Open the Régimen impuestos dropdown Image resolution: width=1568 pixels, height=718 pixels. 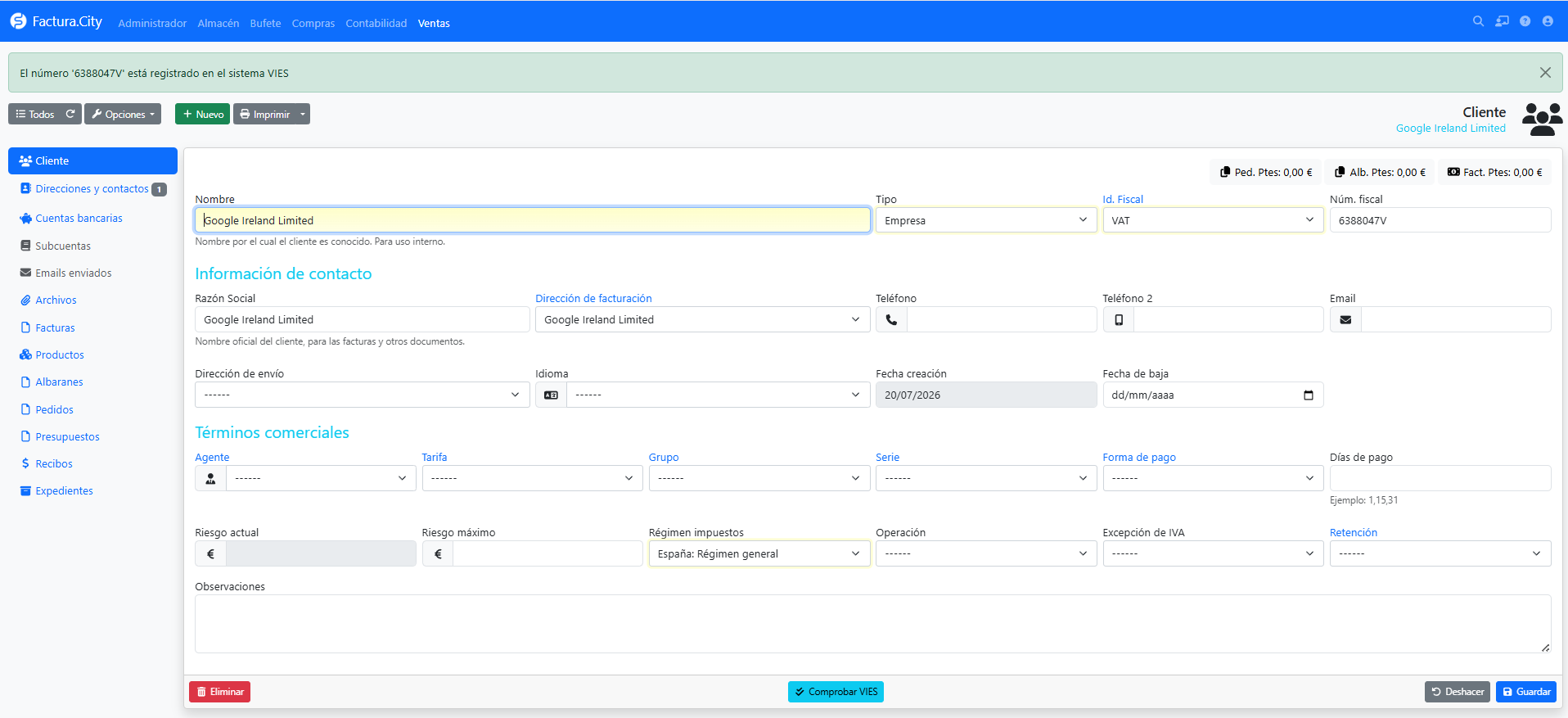click(759, 553)
